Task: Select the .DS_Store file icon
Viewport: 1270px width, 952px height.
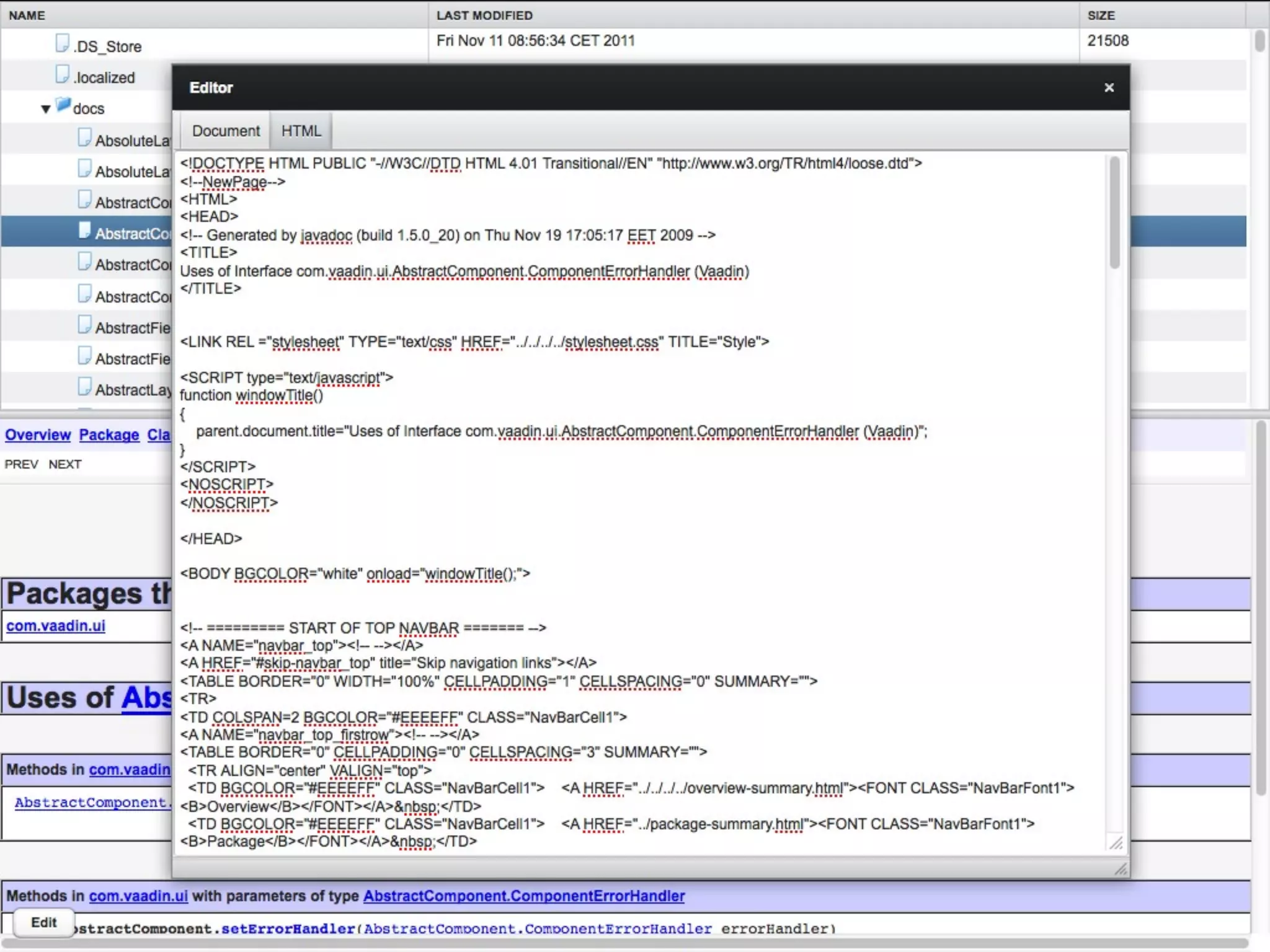Action: pos(62,43)
